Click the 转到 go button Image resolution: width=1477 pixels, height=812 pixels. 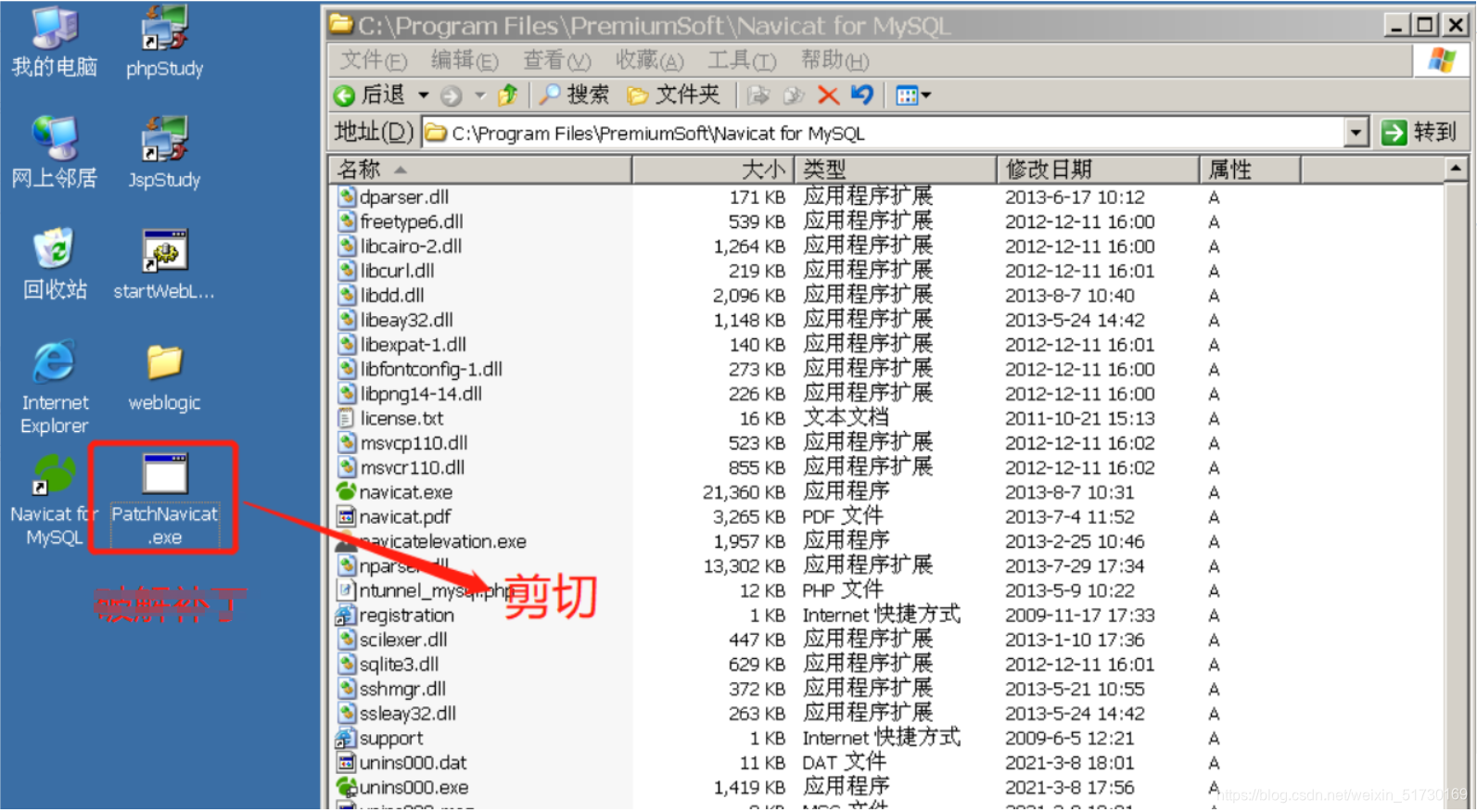[x=1420, y=133]
